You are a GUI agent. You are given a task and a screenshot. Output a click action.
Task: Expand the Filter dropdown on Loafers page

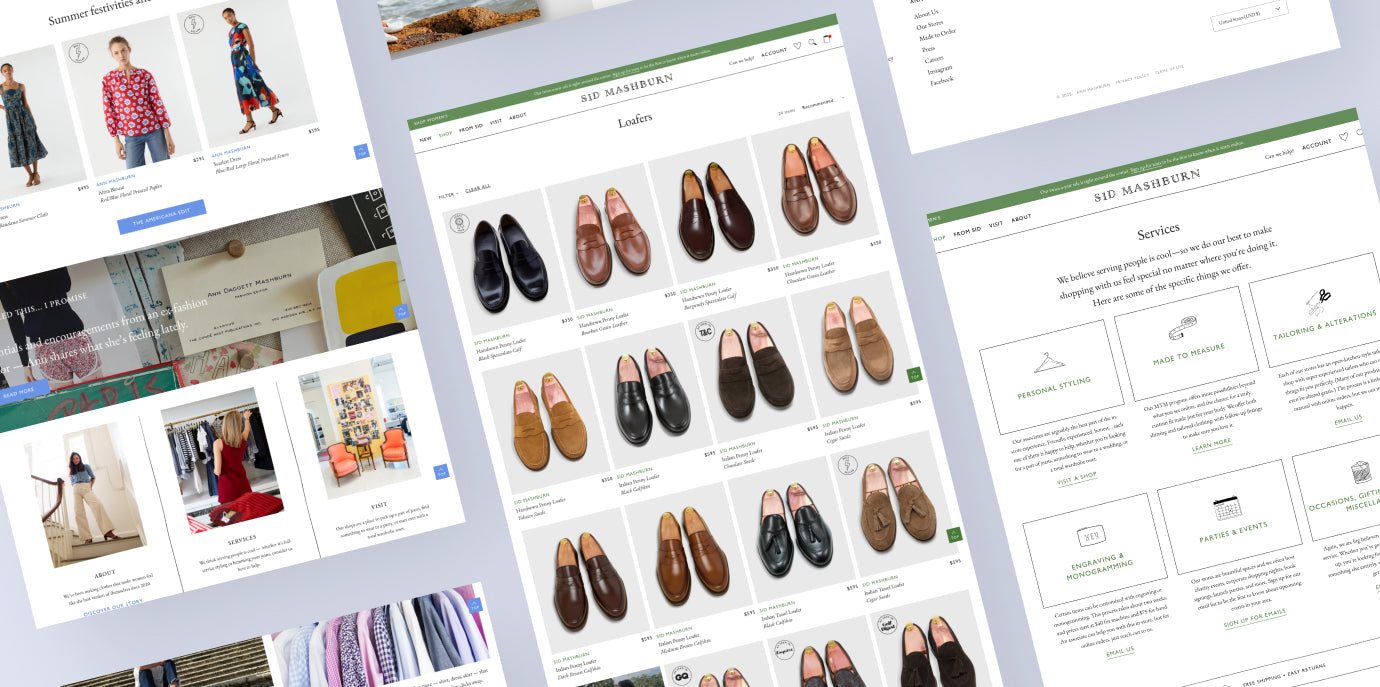448,195
